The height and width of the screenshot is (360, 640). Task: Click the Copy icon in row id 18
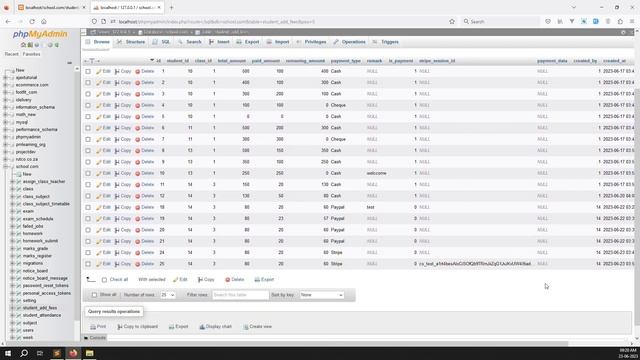[x=117, y=207]
